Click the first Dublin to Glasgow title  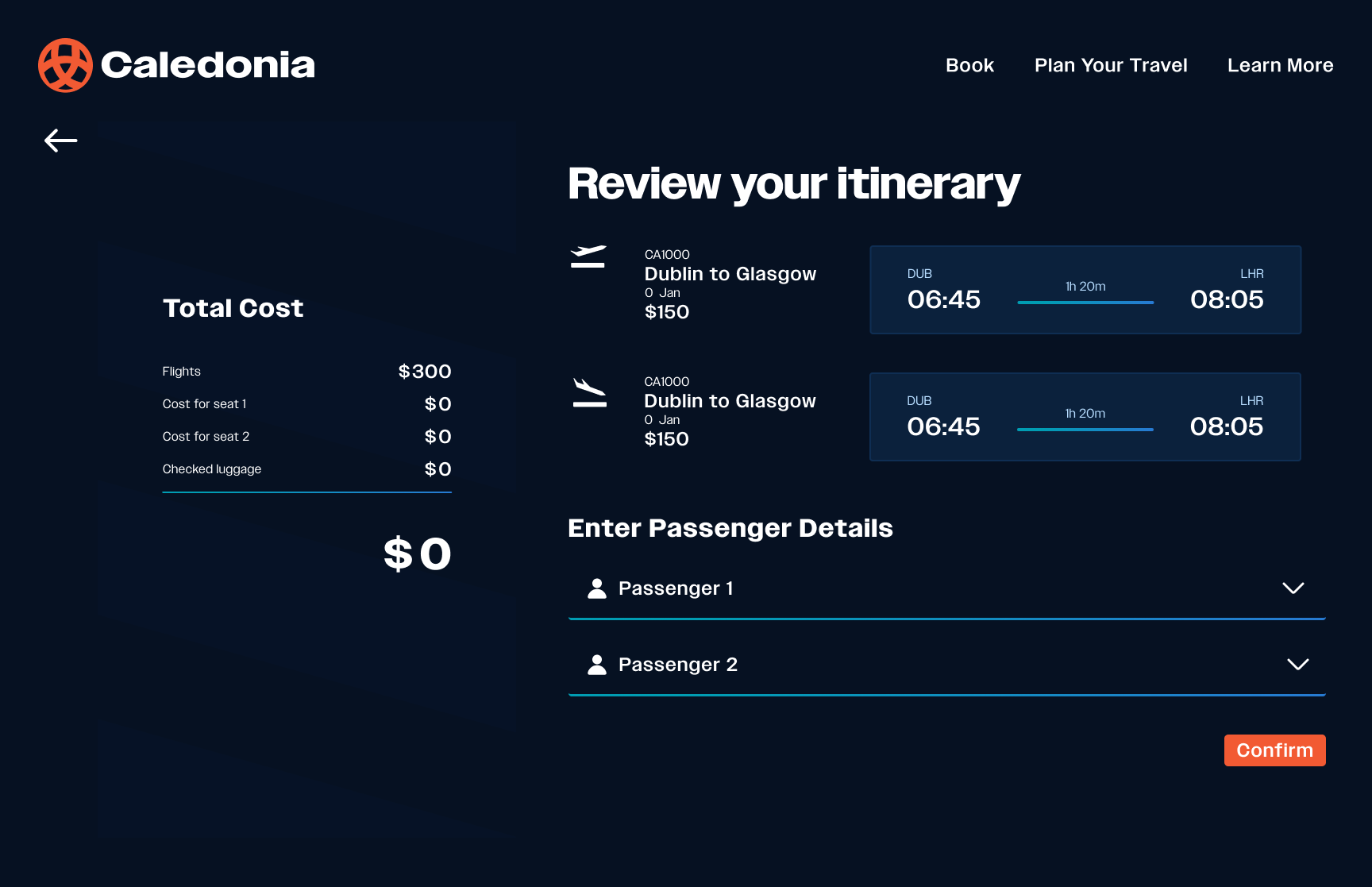click(x=730, y=274)
